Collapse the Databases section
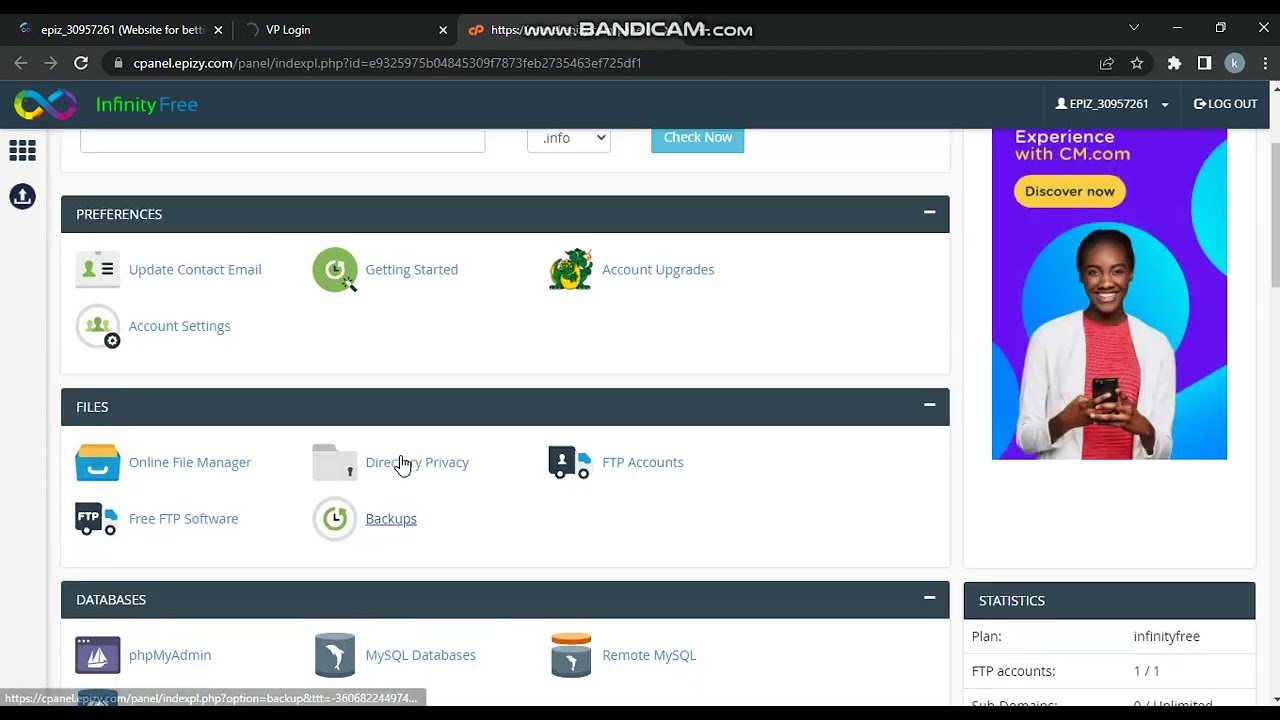 tap(929, 598)
